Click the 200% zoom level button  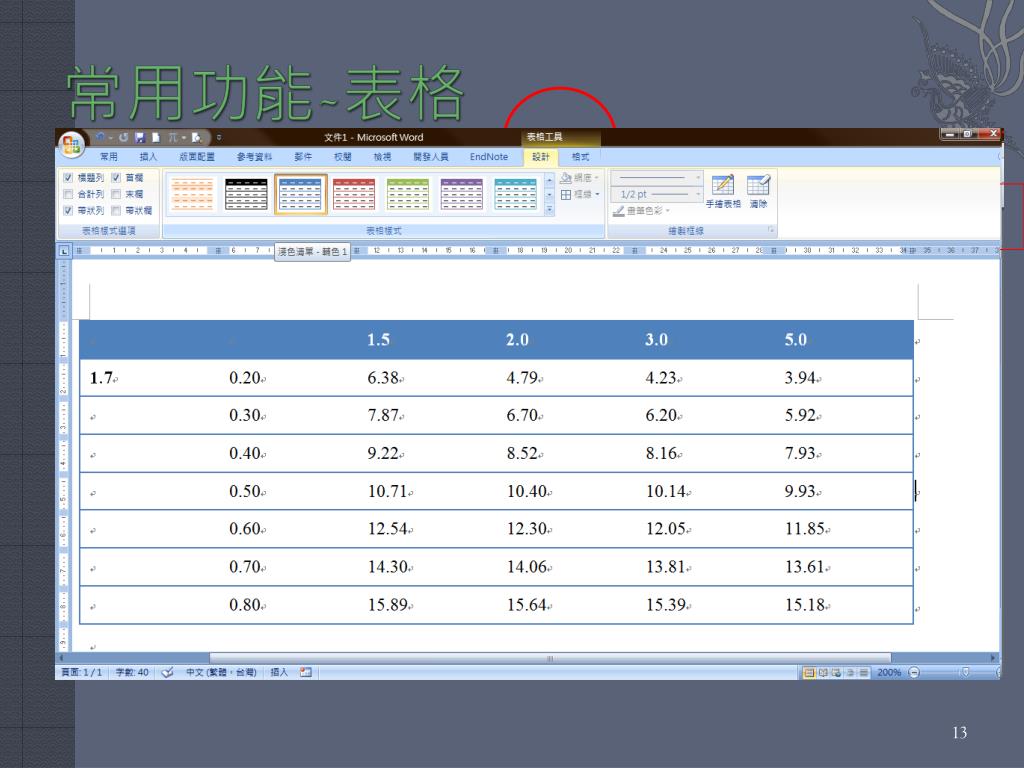(x=889, y=672)
